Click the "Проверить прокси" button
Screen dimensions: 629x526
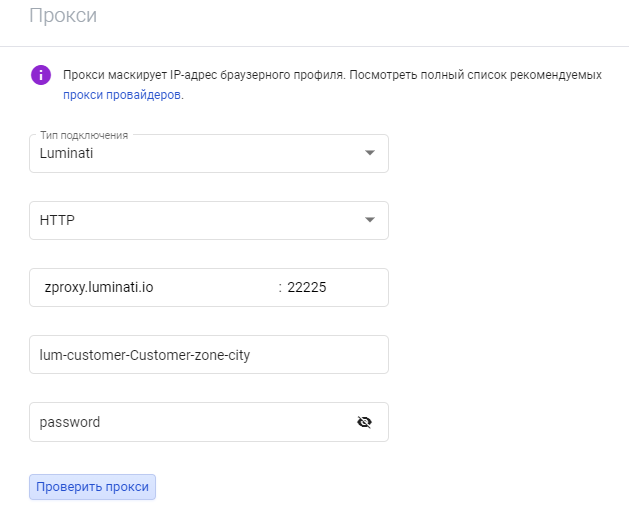[92, 487]
